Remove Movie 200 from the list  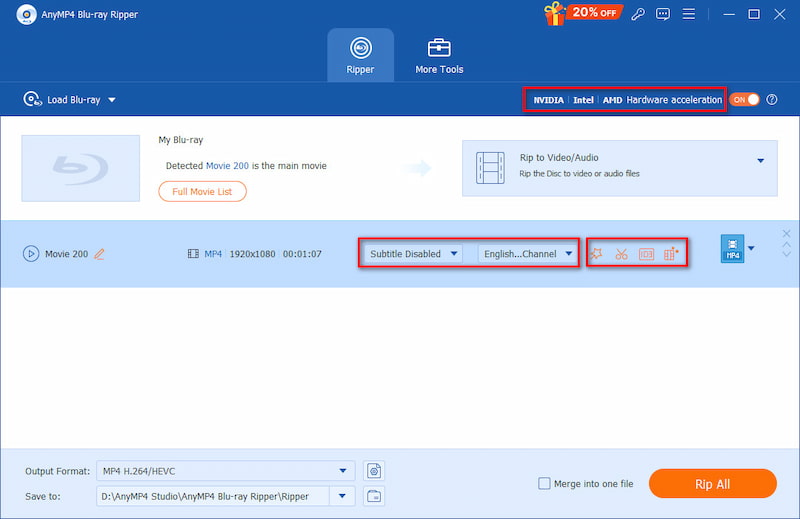[x=786, y=234]
